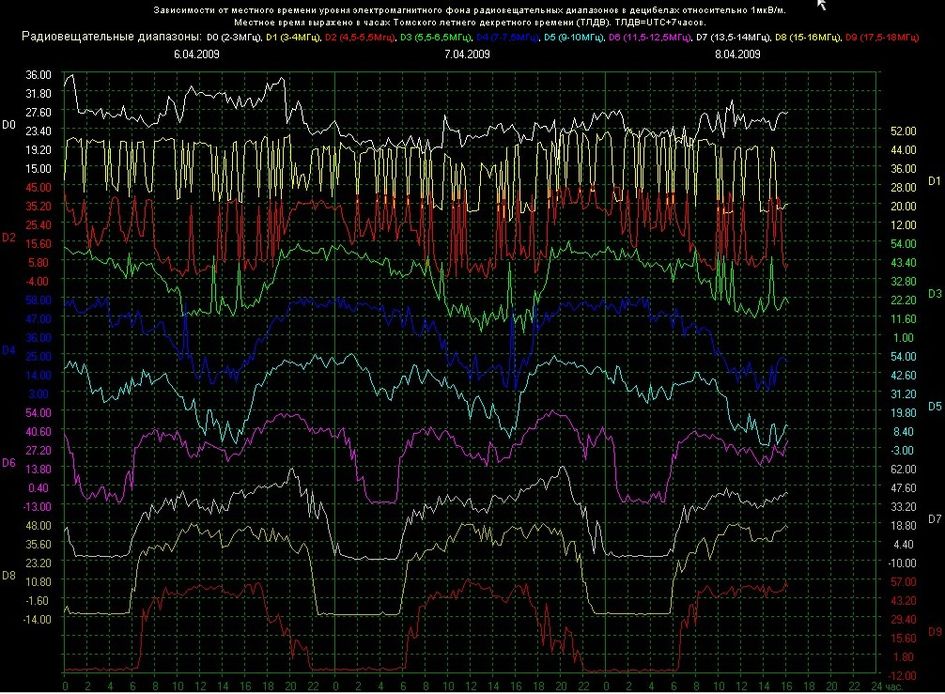Viewport: 945px width, 694px height.
Task: Select the green D3 axis value "43.40"
Action: 903,263
